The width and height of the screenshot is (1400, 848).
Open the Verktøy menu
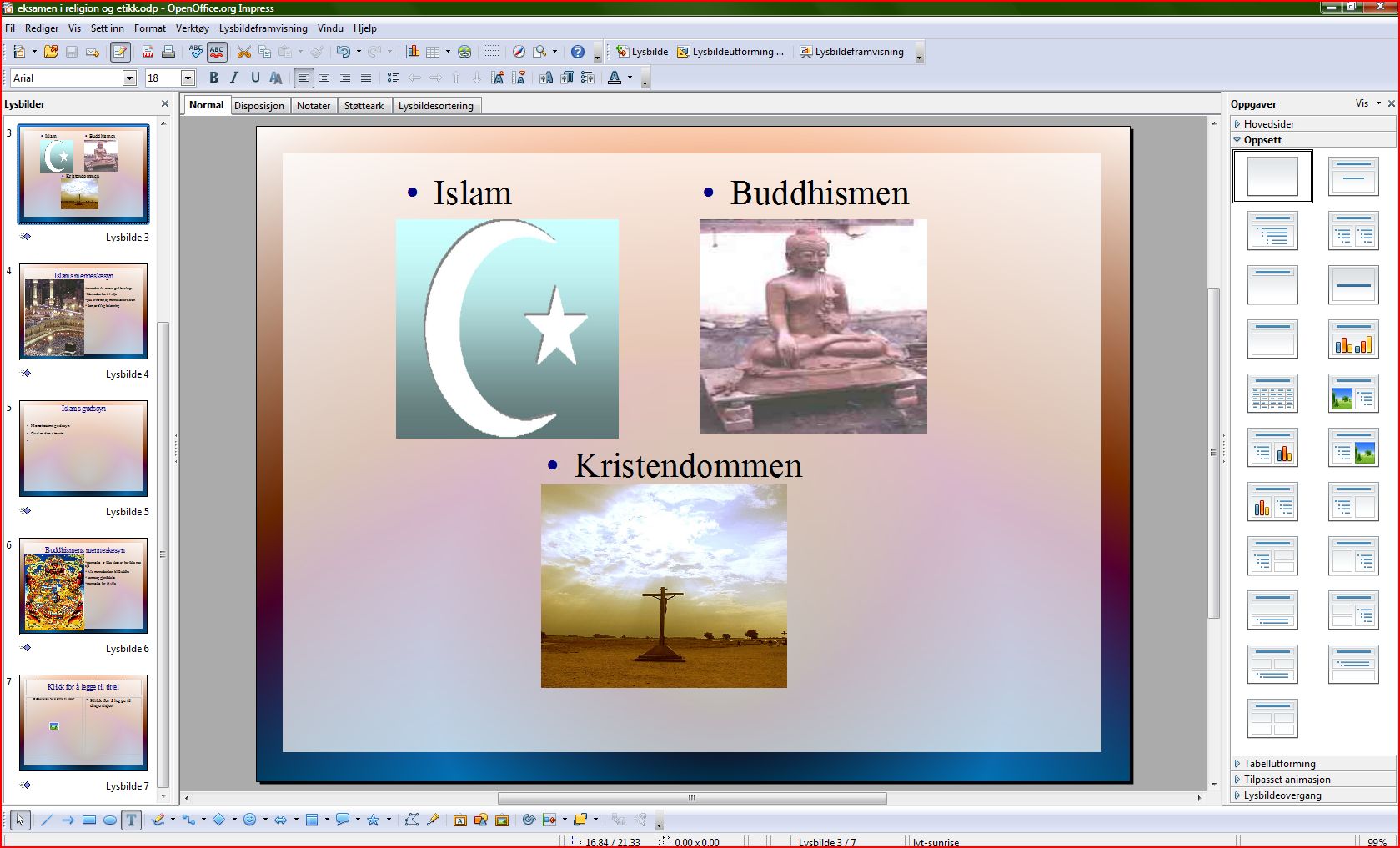193,28
